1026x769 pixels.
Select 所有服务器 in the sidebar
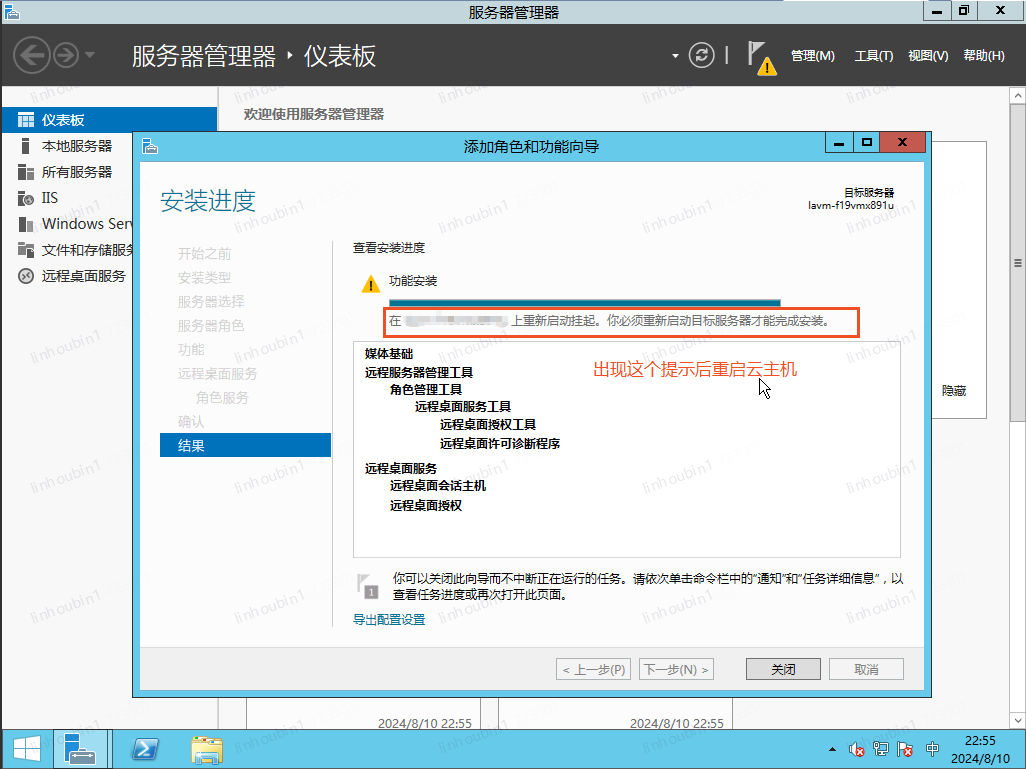pos(77,172)
